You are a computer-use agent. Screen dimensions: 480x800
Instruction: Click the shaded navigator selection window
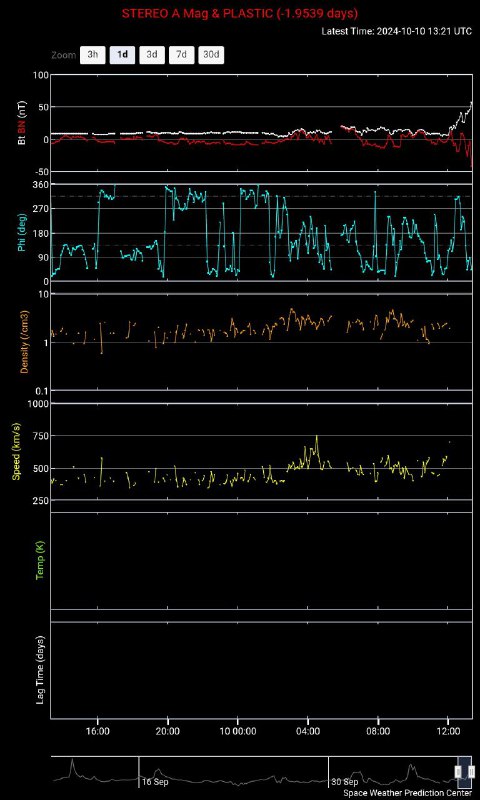(x=465, y=772)
